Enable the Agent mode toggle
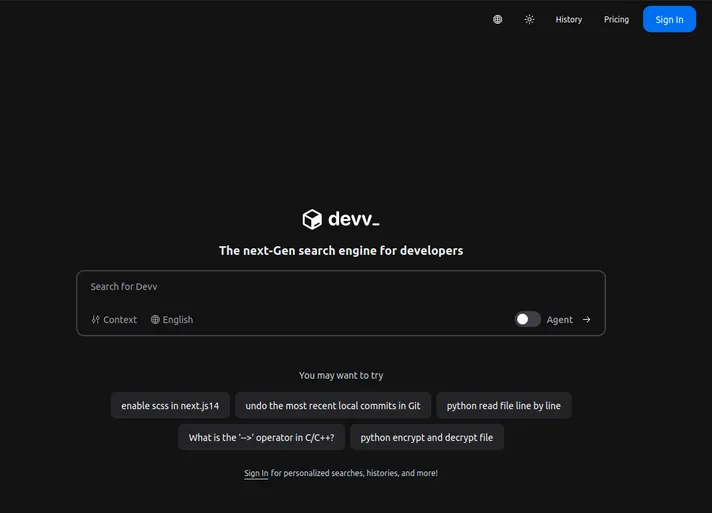This screenshot has width=712, height=513. [528, 319]
